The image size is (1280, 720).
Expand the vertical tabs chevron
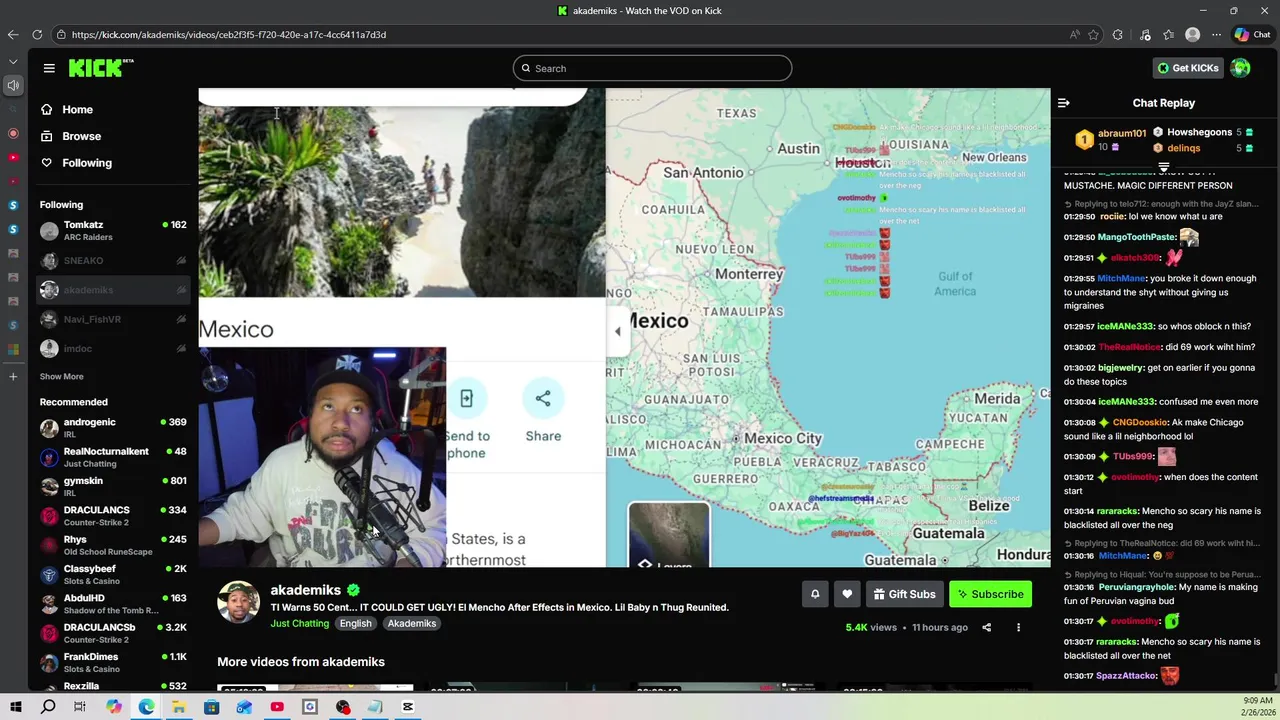click(13, 60)
